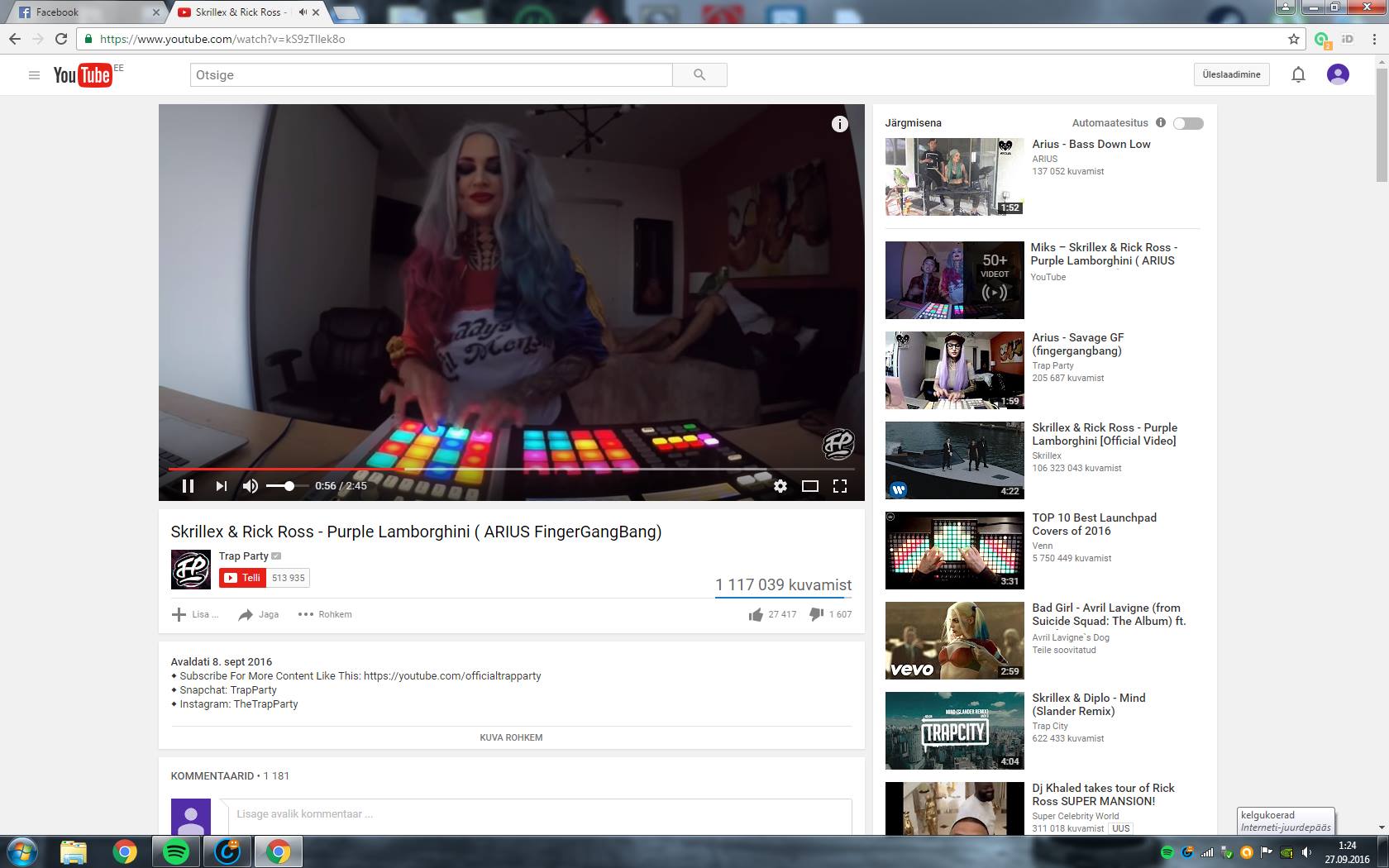
Task: Go back in browser history
Action: pyautogui.click(x=15, y=39)
